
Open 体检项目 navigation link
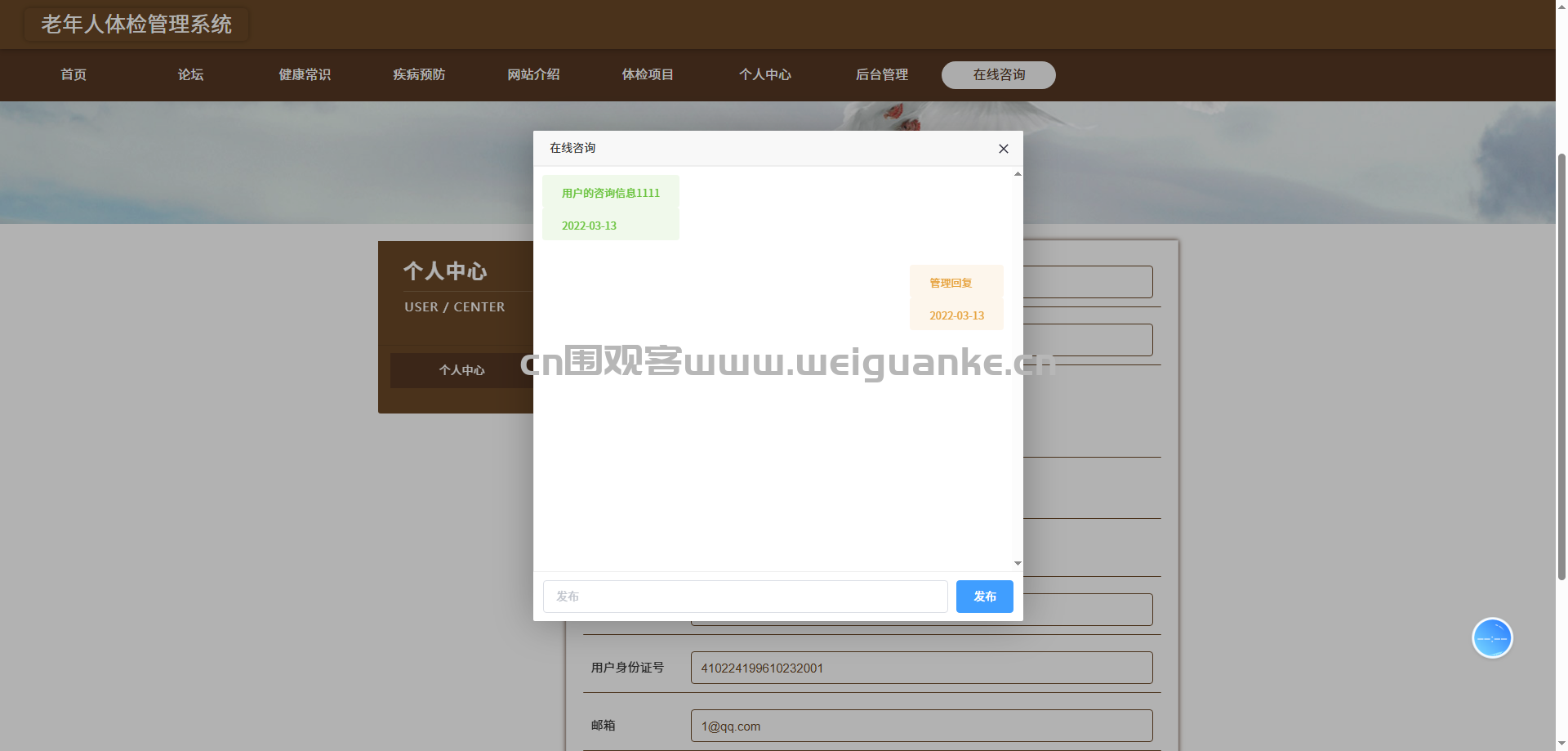[648, 74]
